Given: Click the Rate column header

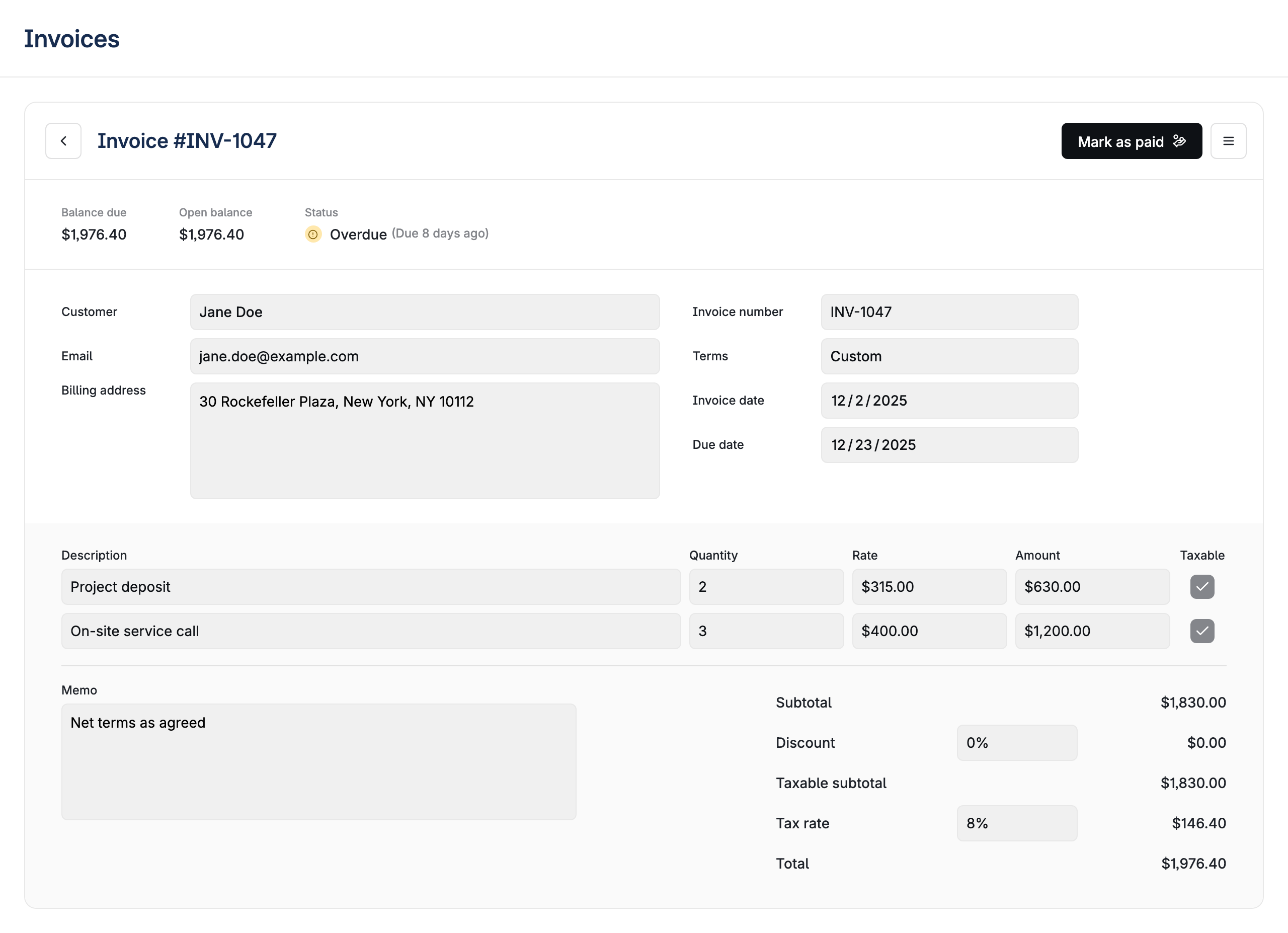Looking at the screenshot, I should pos(865,556).
